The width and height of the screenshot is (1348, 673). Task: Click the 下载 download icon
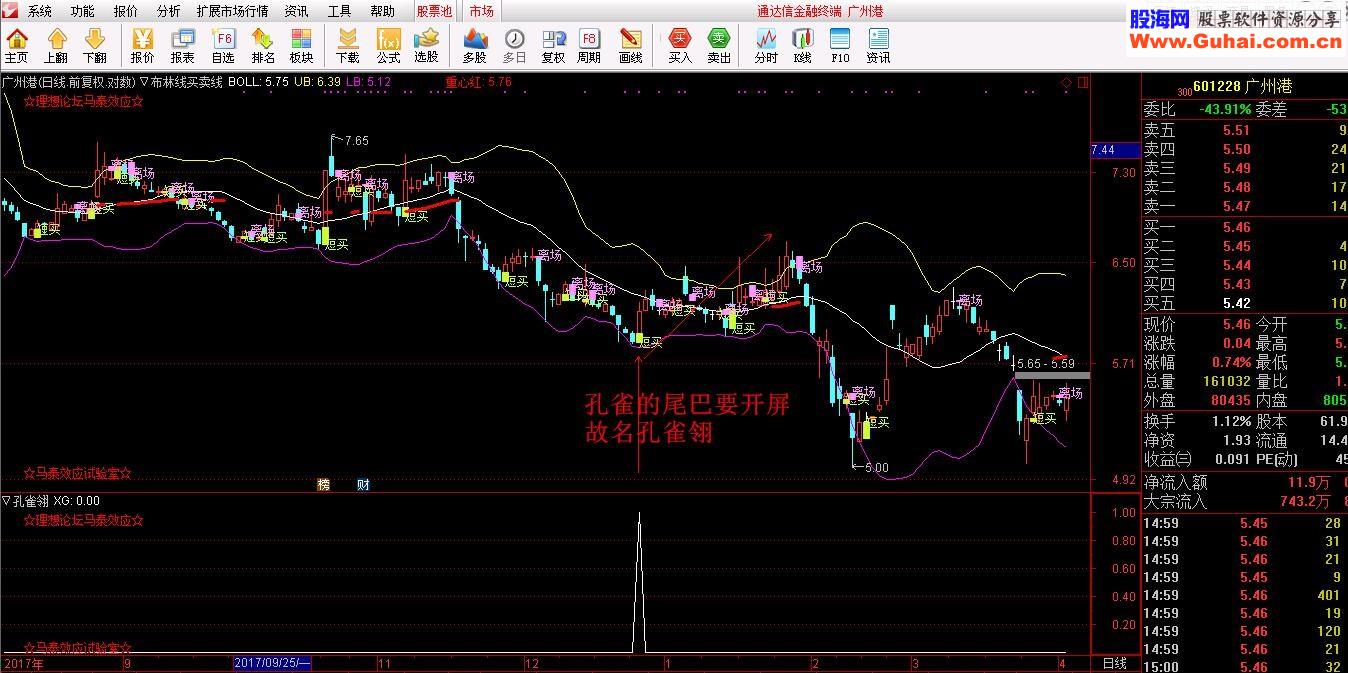click(348, 45)
